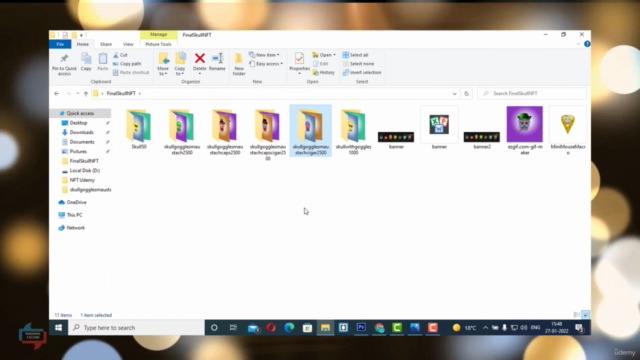Switch to the Home ribbon tab
The image size is (640, 360).
click(82, 44)
